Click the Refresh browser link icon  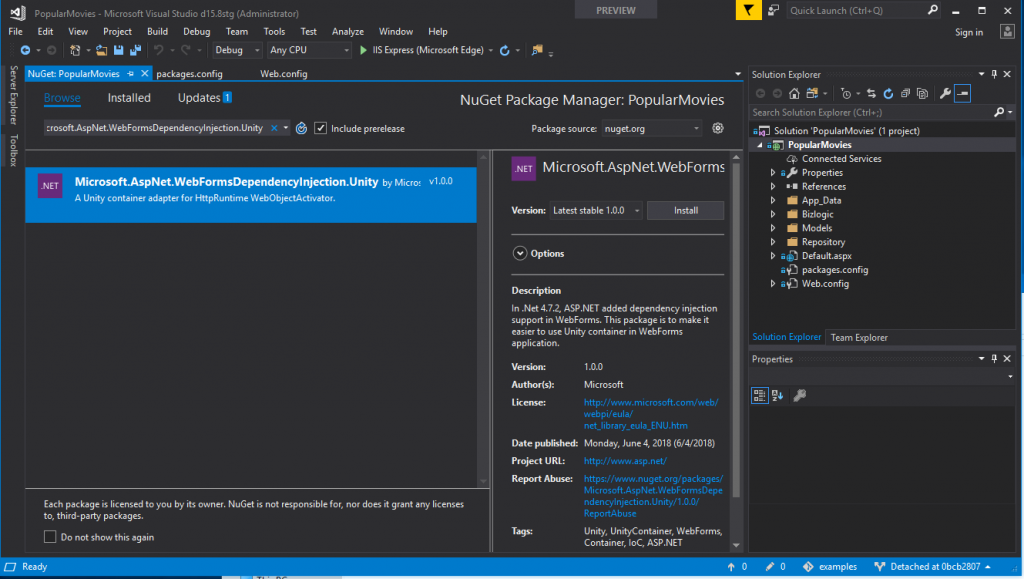tap(504, 50)
